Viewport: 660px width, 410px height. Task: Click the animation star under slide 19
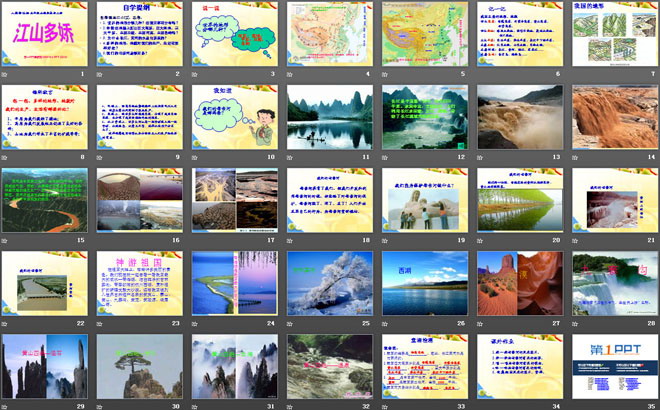(385, 241)
